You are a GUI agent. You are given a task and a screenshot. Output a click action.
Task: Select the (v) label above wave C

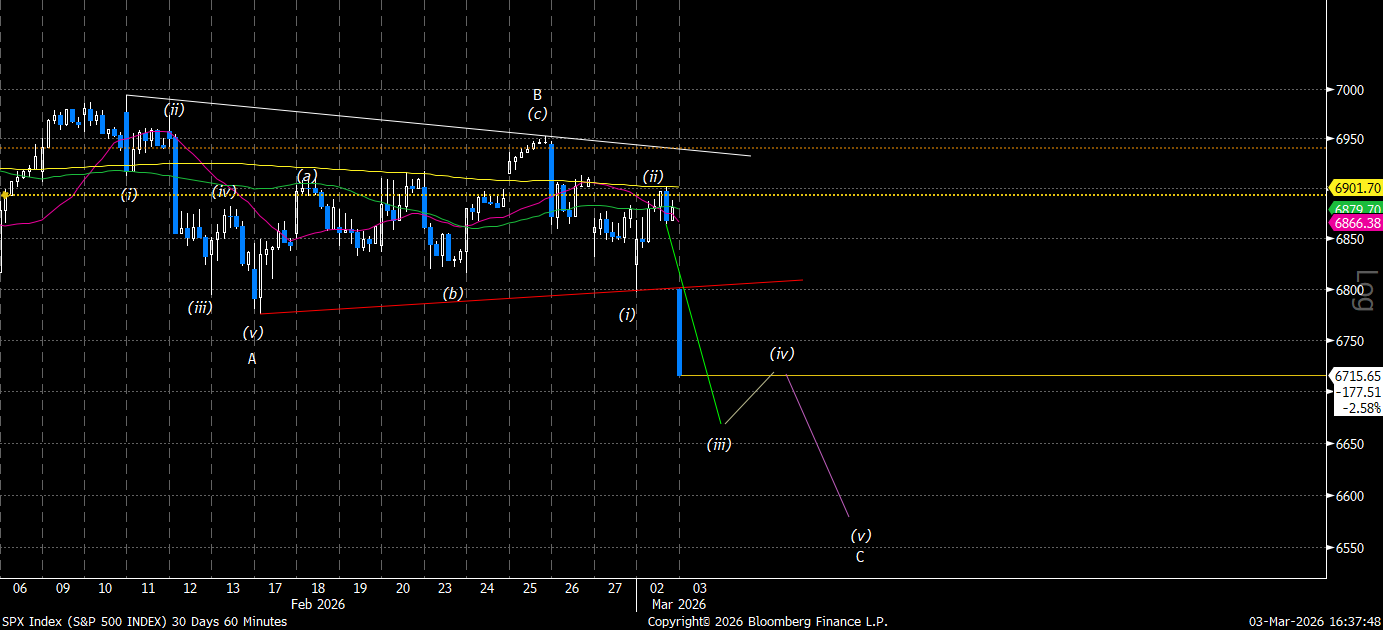[860, 536]
